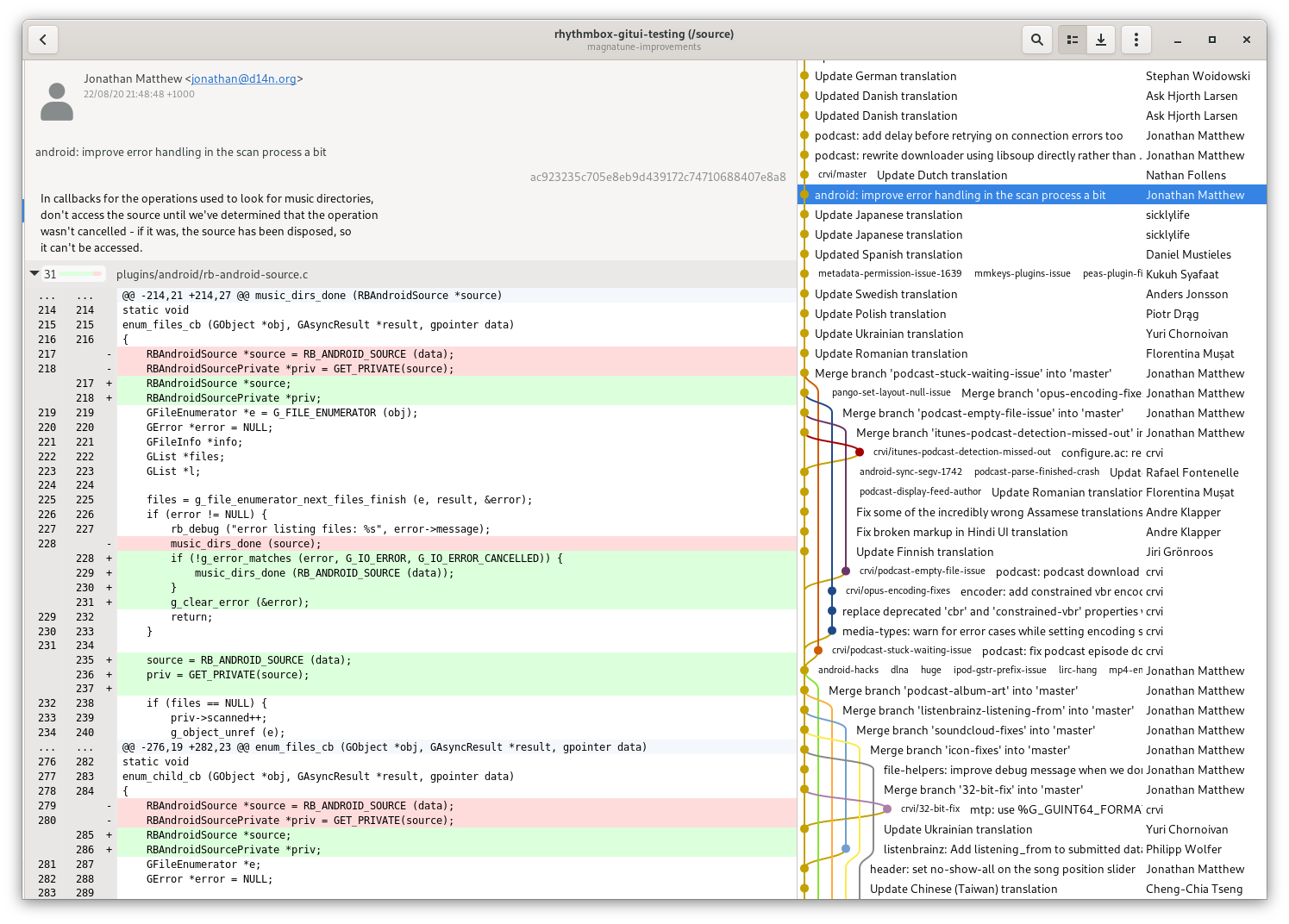Switch to the changes view in the header switcher
This screenshot has width=1289, height=924.
tap(1101, 39)
